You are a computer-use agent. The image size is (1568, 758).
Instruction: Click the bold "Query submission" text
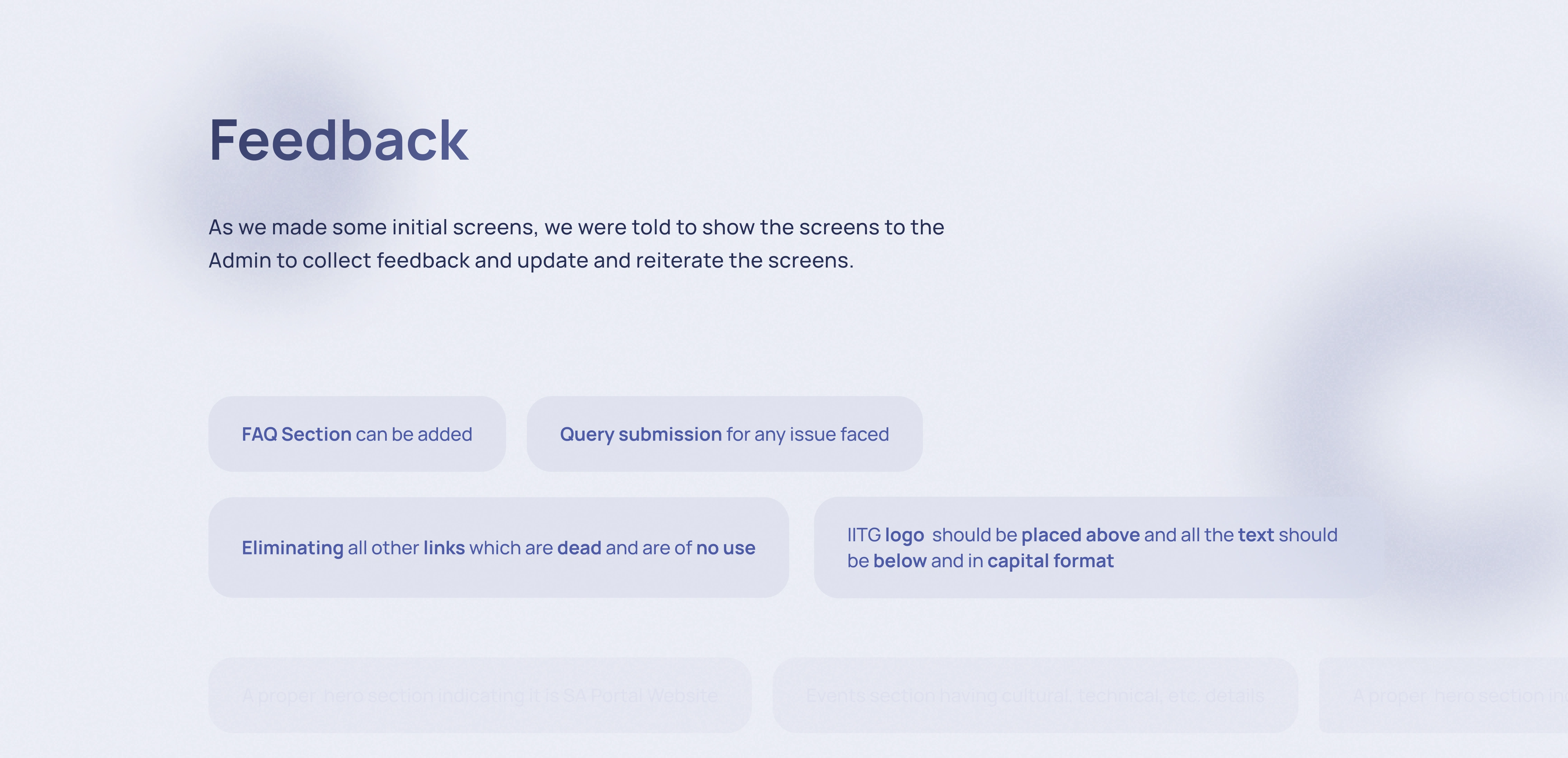[640, 434]
